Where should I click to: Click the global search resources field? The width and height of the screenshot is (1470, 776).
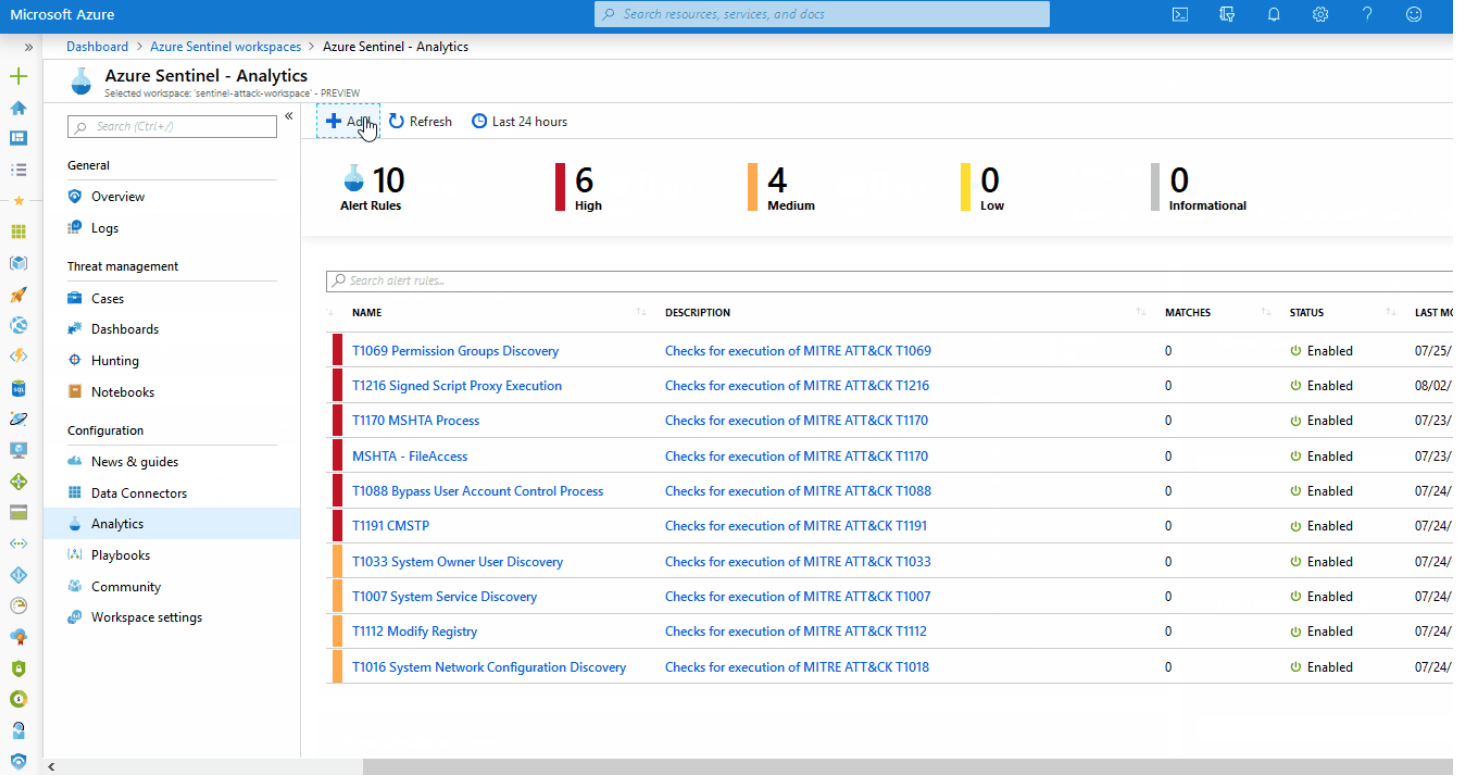[822, 14]
